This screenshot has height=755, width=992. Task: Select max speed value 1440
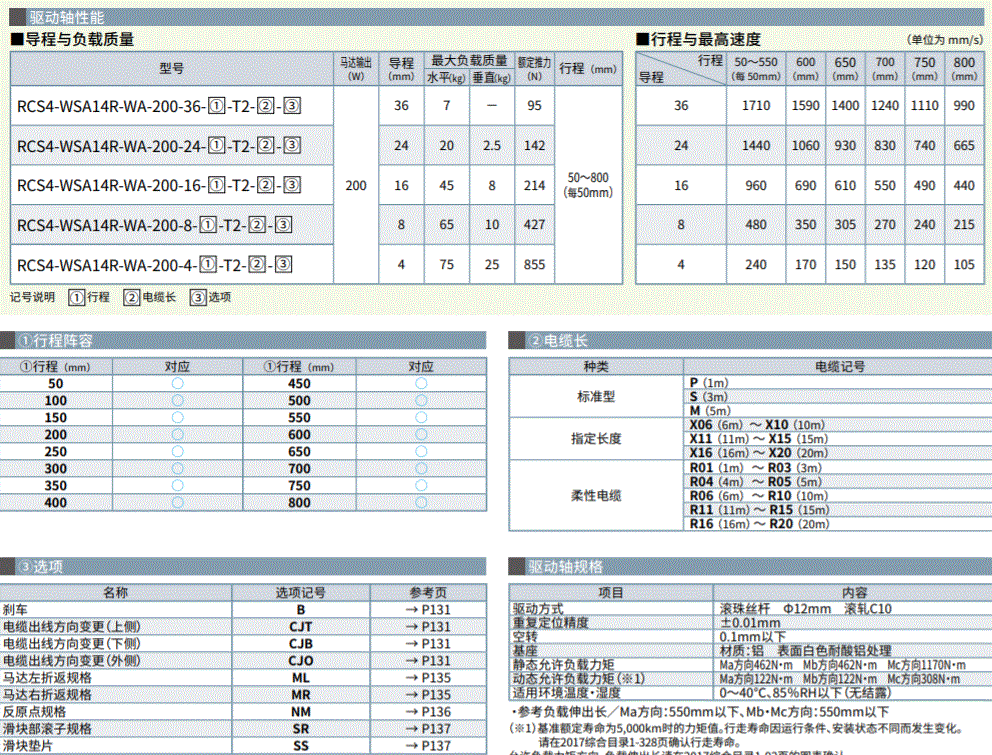[756, 146]
